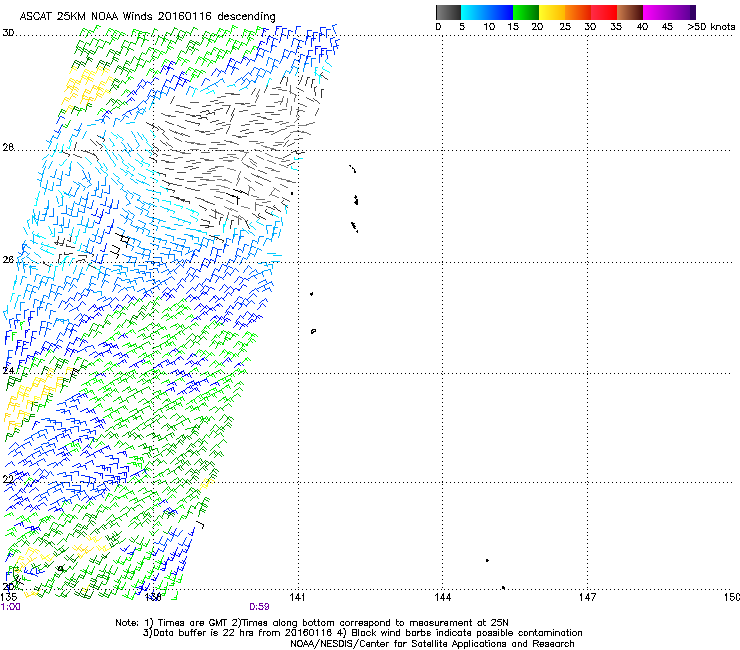Click the latitude label '28' on the left axis

tap(8, 147)
